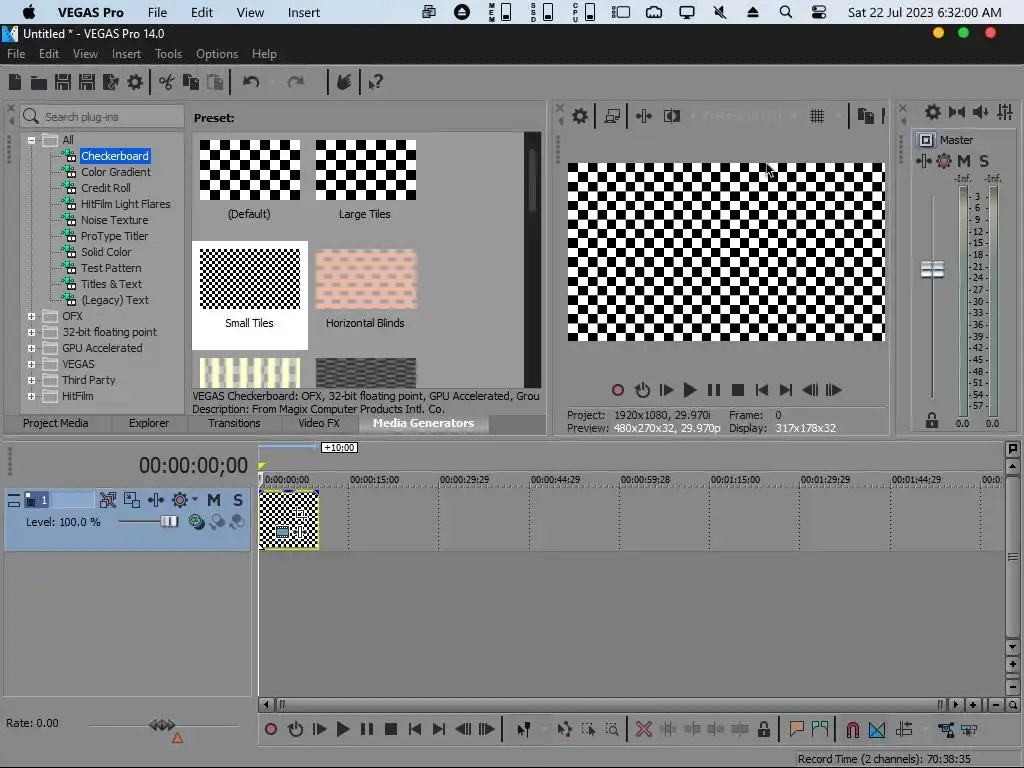The height and width of the screenshot is (768, 1024).
Task: Select the Color Gradient generator
Action: click(x=116, y=172)
